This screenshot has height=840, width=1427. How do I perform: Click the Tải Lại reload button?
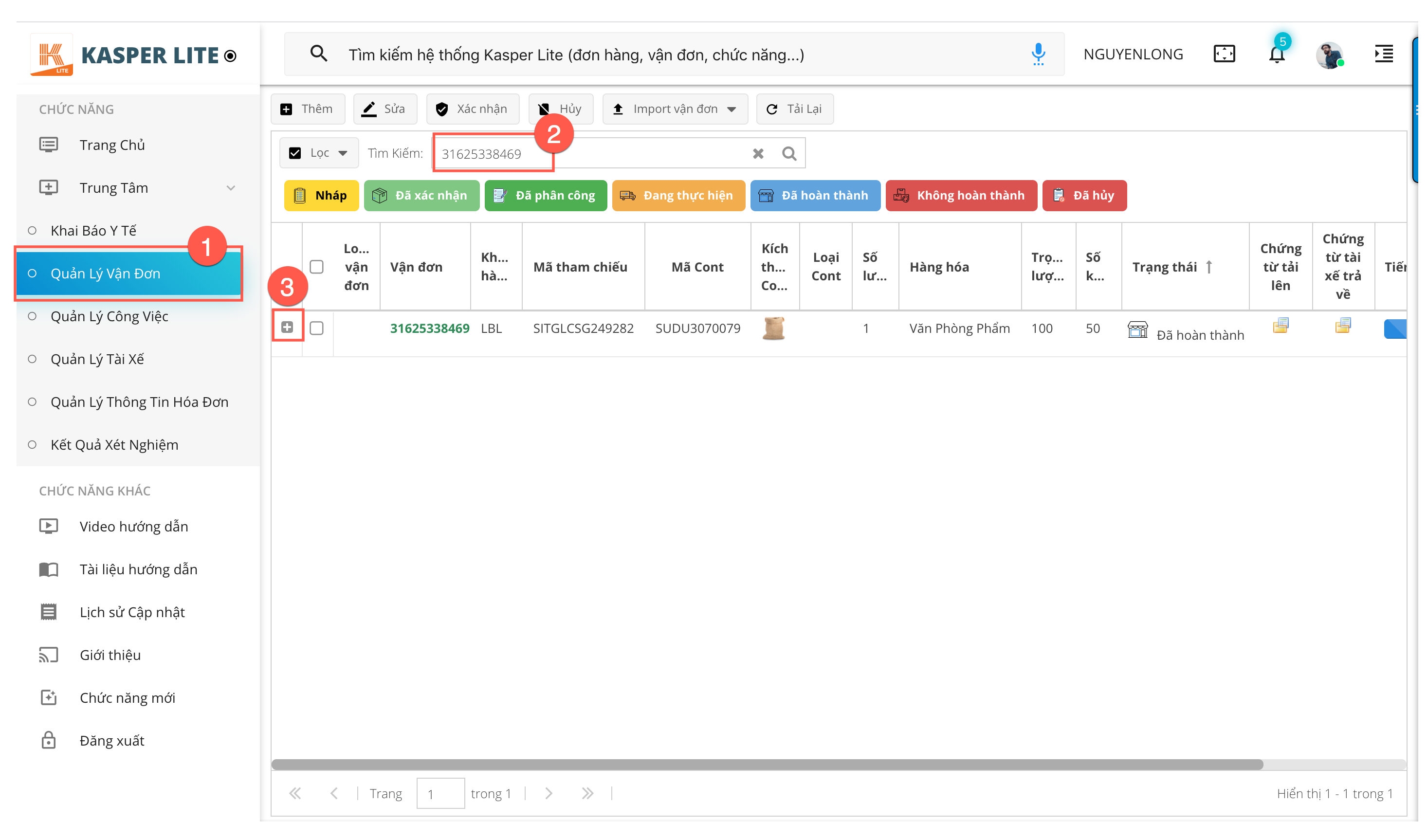tap(794, 109)
